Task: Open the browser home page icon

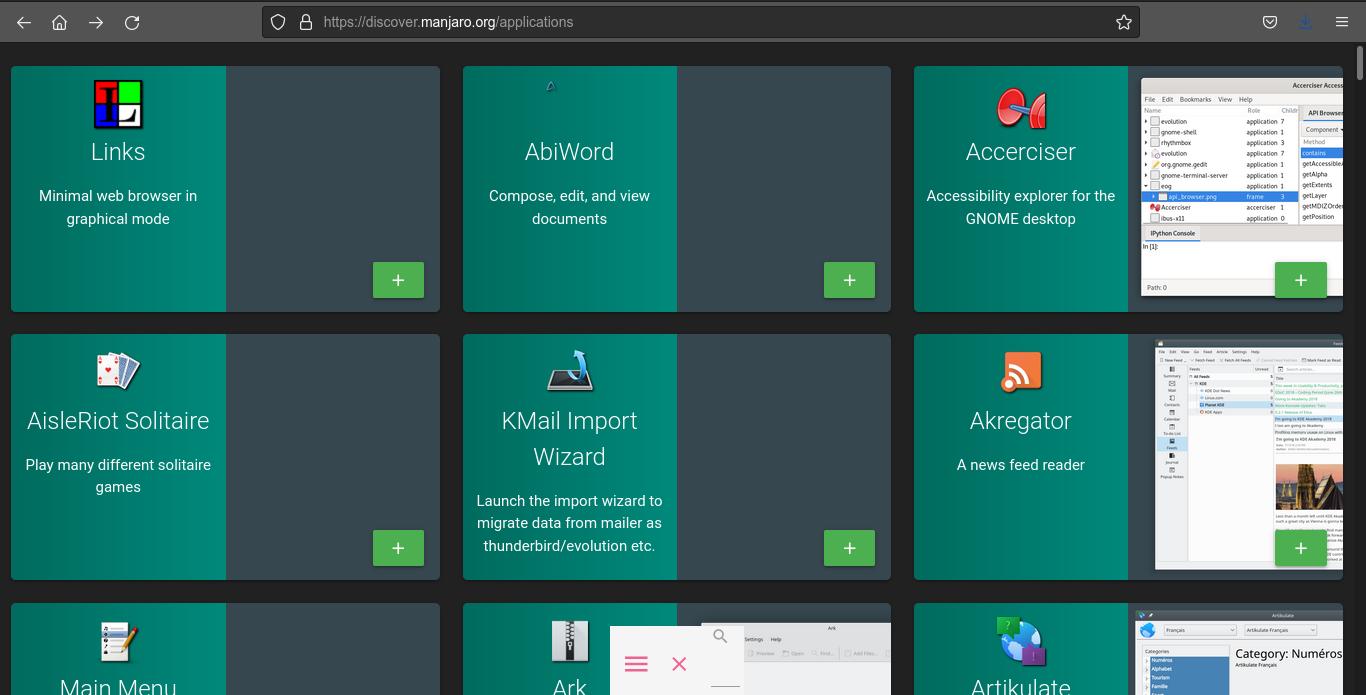Action: [x=60, y=22]
